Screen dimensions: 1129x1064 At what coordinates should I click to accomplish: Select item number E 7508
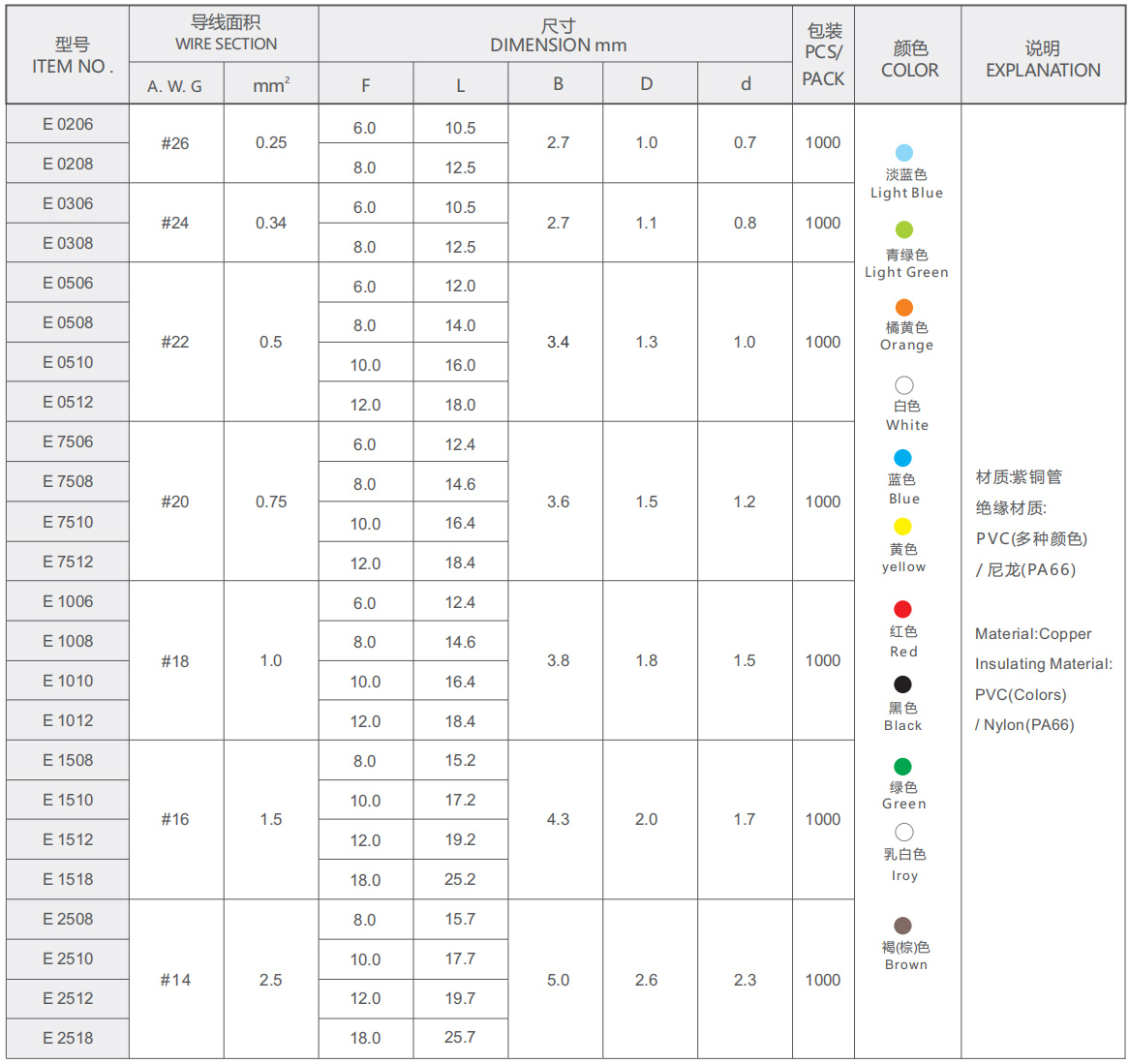click(68, 481)
